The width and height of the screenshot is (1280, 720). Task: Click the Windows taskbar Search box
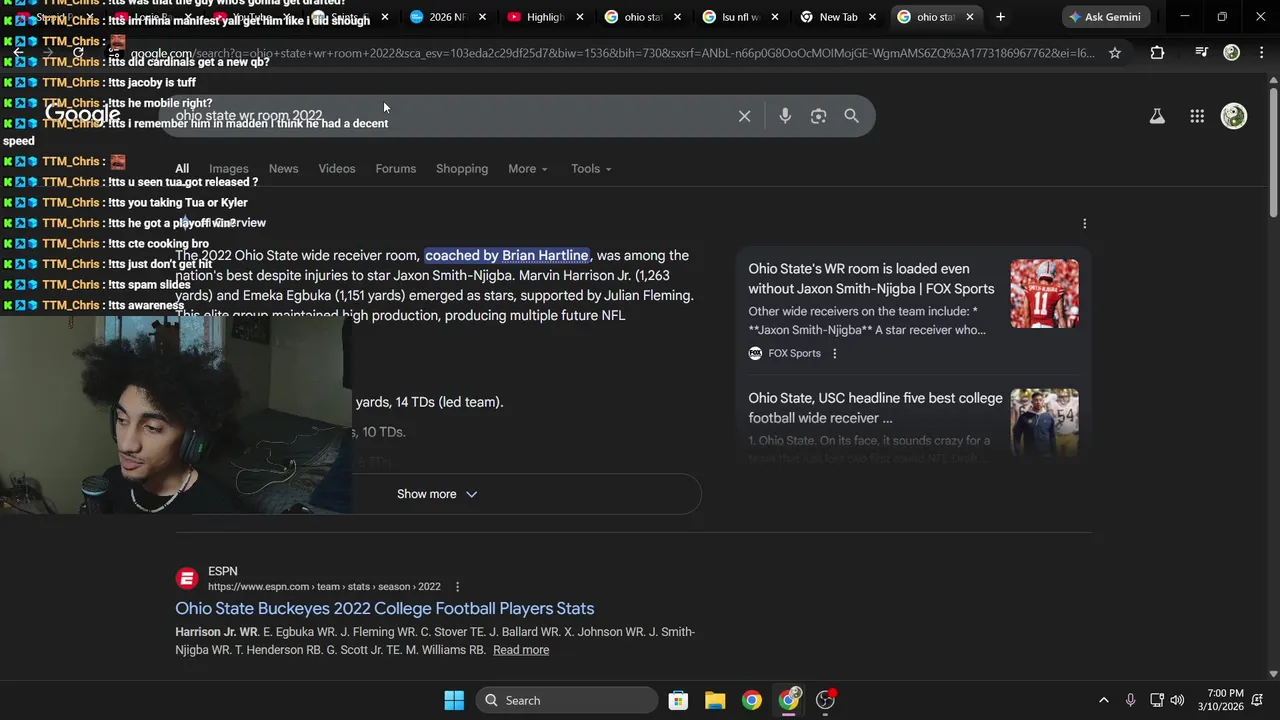coord(567,700)
